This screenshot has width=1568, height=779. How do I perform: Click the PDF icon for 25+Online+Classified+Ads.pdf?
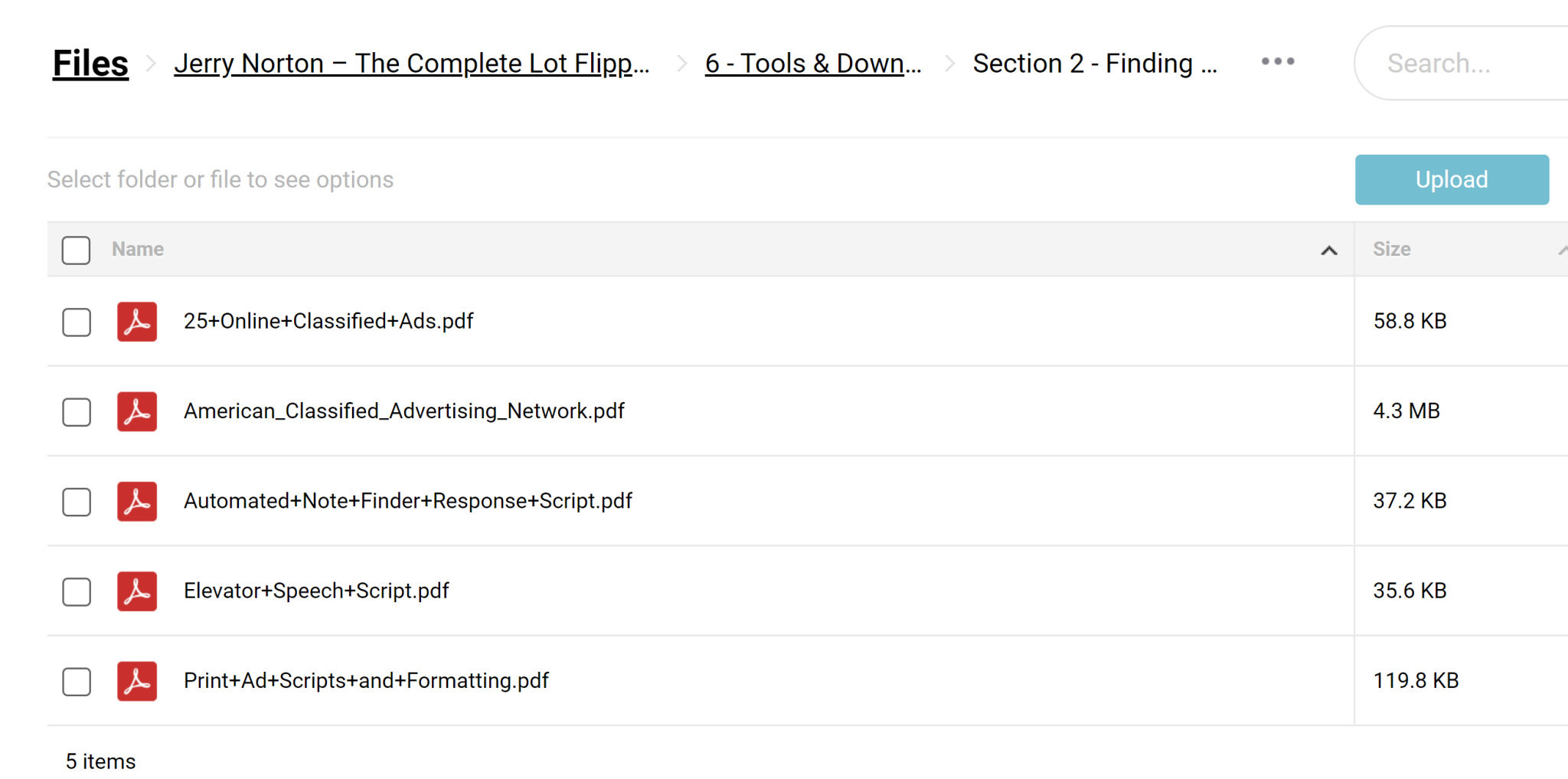pos(137,321)
